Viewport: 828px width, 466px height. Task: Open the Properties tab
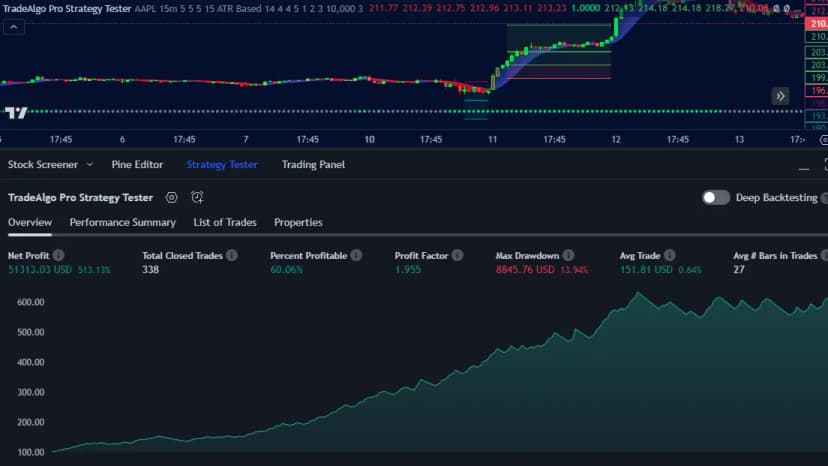pos(298,222)
